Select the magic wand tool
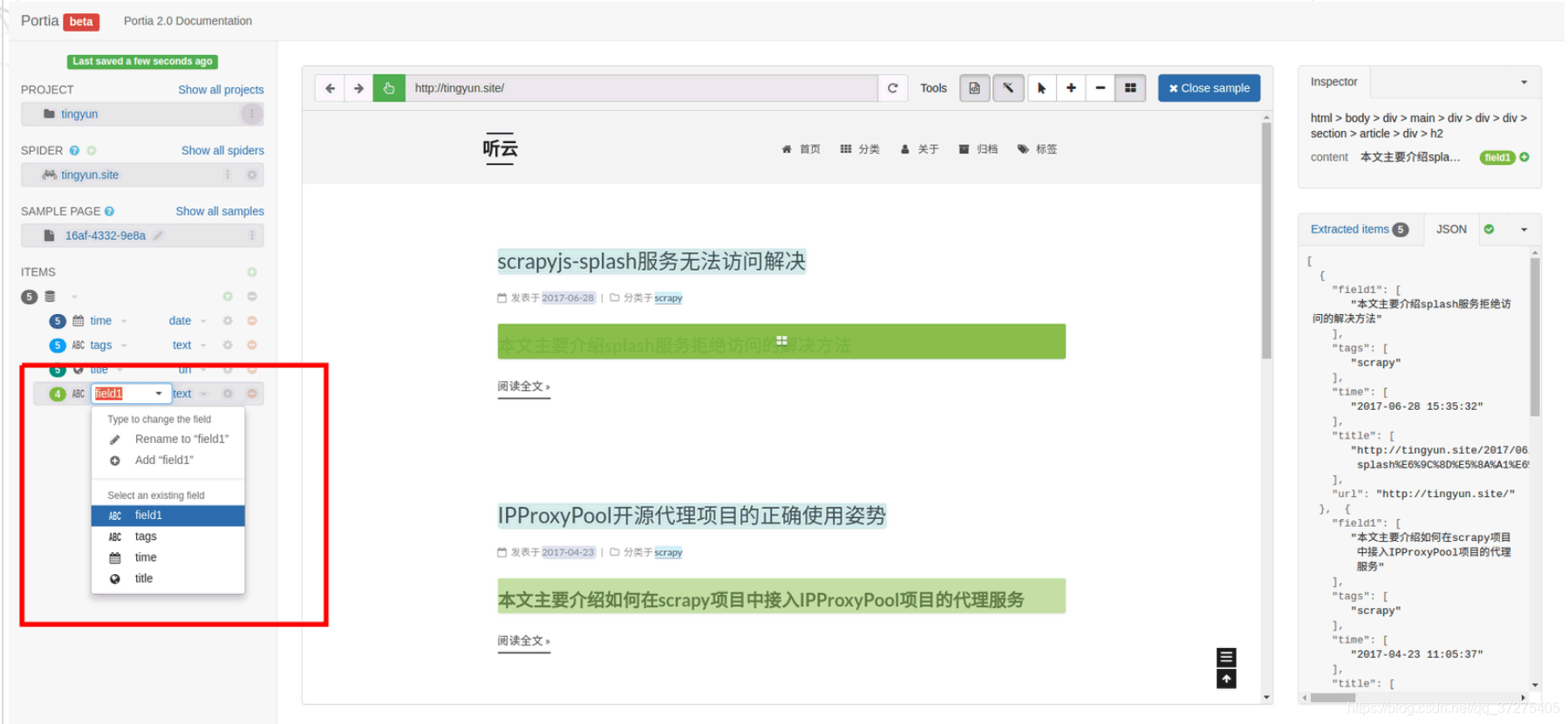This screenshot has height=724, width=1568. 1007,88
